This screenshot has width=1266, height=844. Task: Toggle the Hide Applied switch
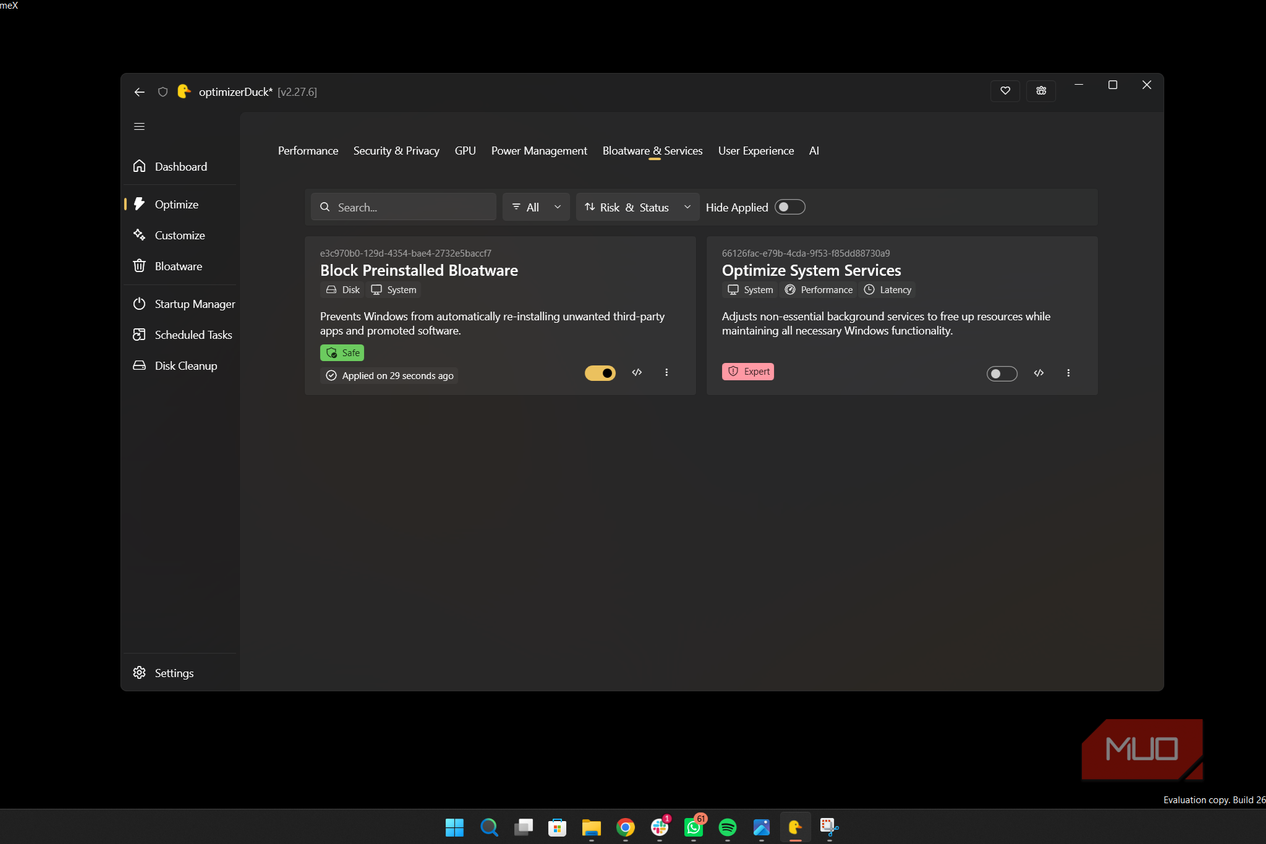click(790, 207)
